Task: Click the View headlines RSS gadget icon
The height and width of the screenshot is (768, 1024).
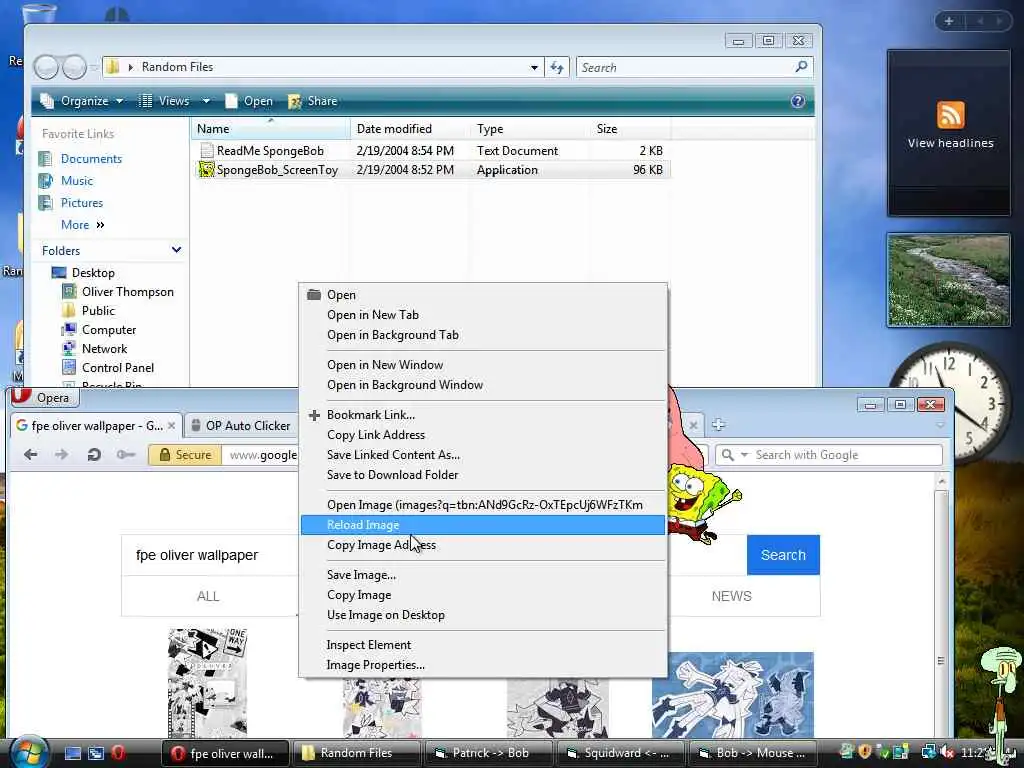Action: [x=951, y=115]
